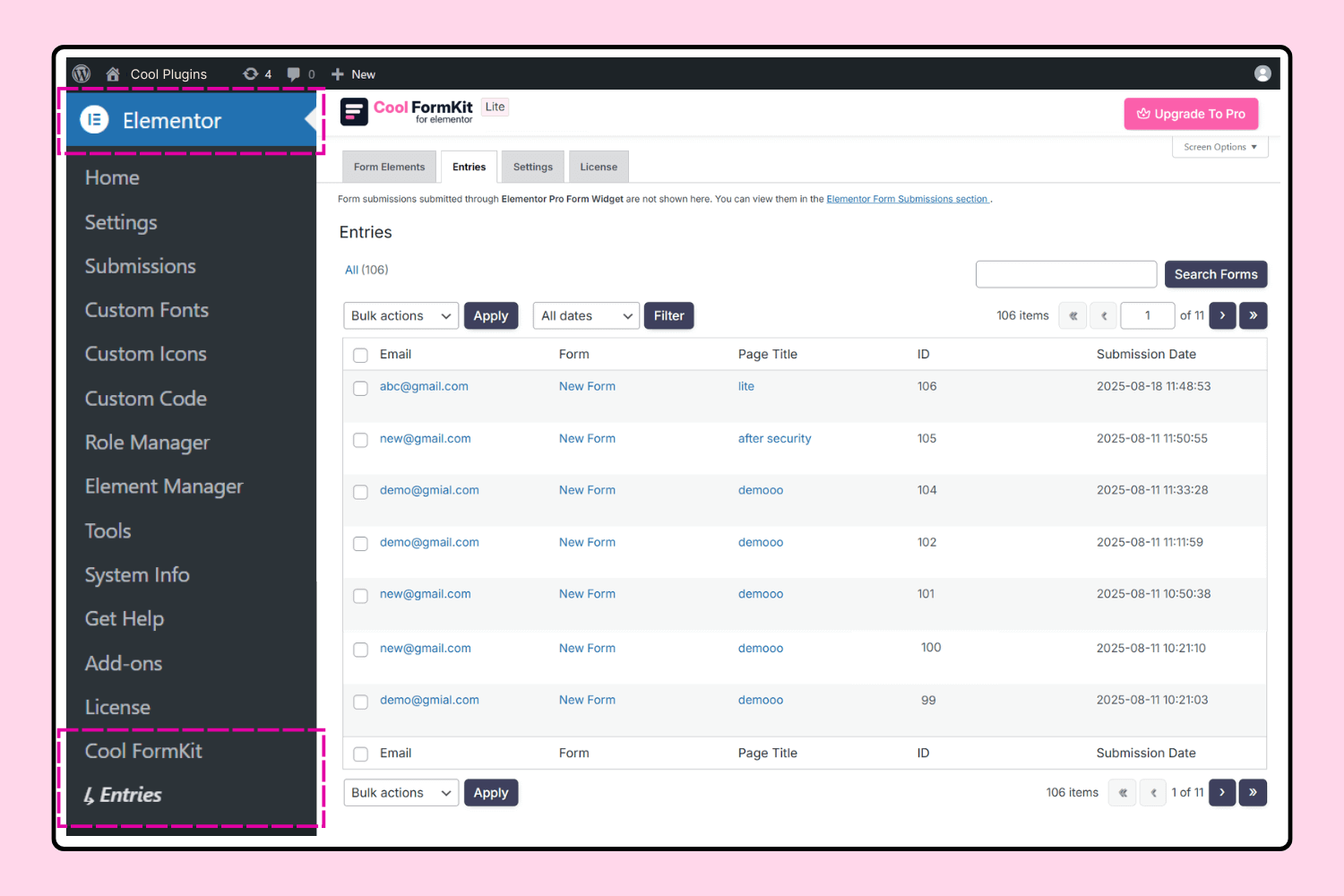Click the WordPress logo in admin bar
1344x896 pixels.
[x=81, y=73]
